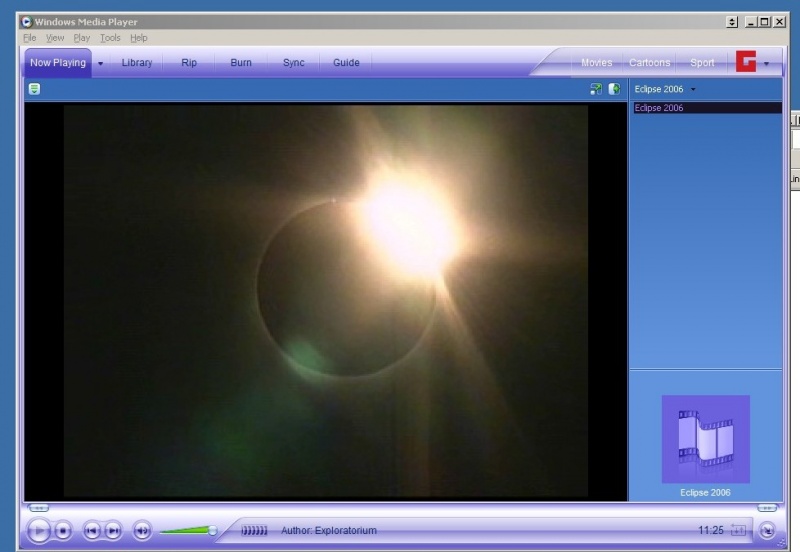Go to the Rip tab
Viewport: 800px width, 552px height.
[189, 62]
